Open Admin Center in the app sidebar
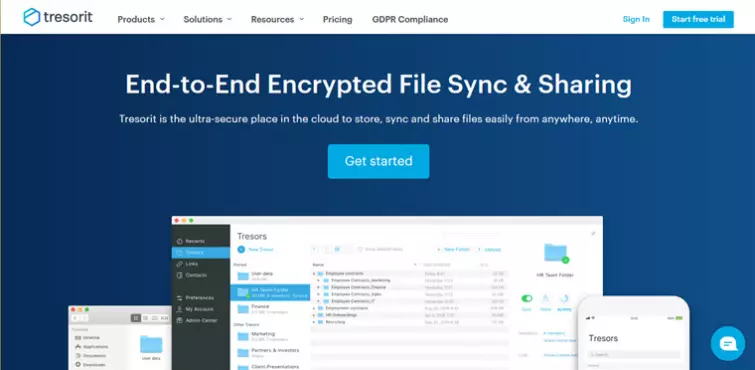 click(x=196, y=320)
